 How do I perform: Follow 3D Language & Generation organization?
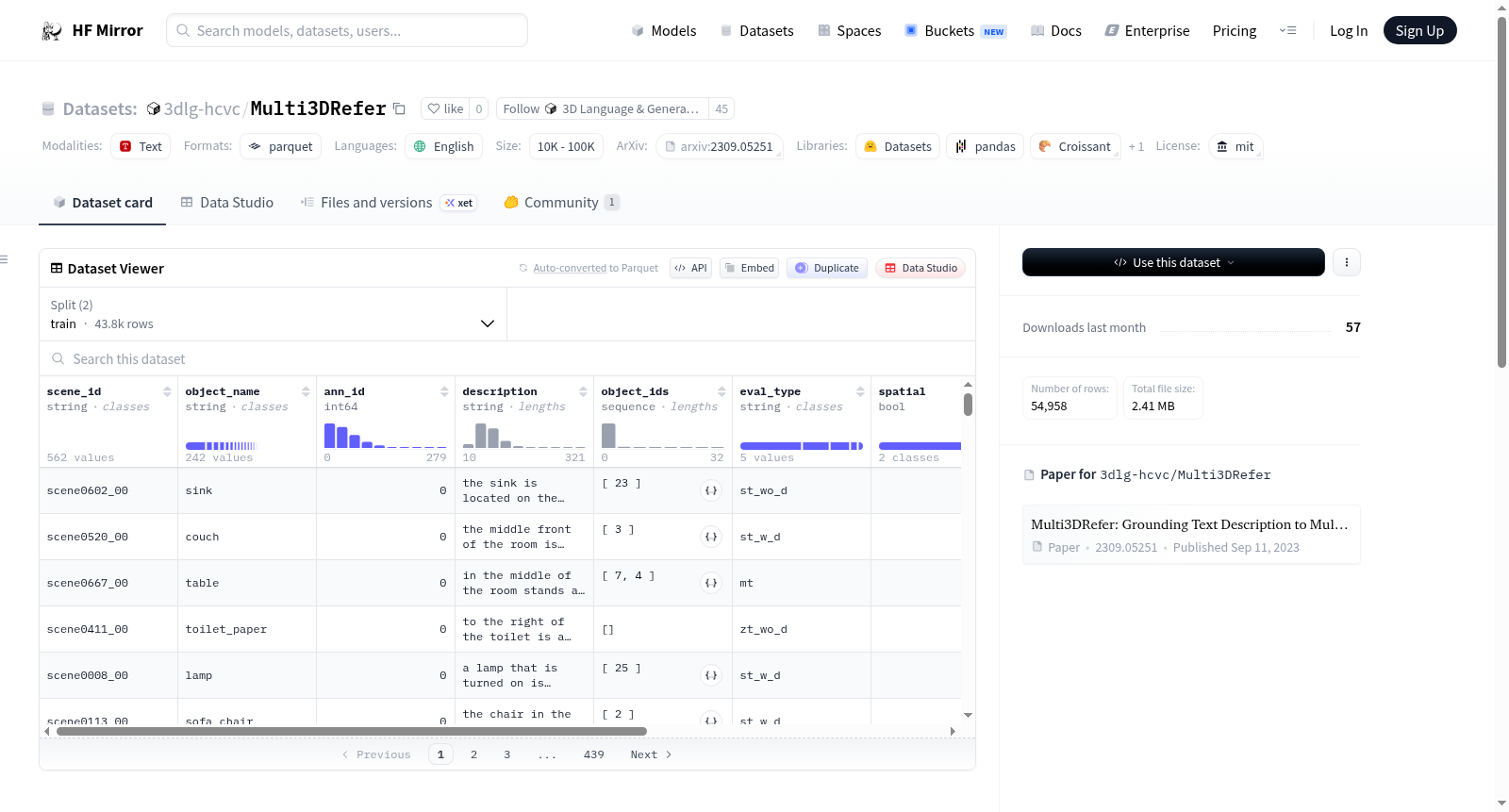pos(603,108)
